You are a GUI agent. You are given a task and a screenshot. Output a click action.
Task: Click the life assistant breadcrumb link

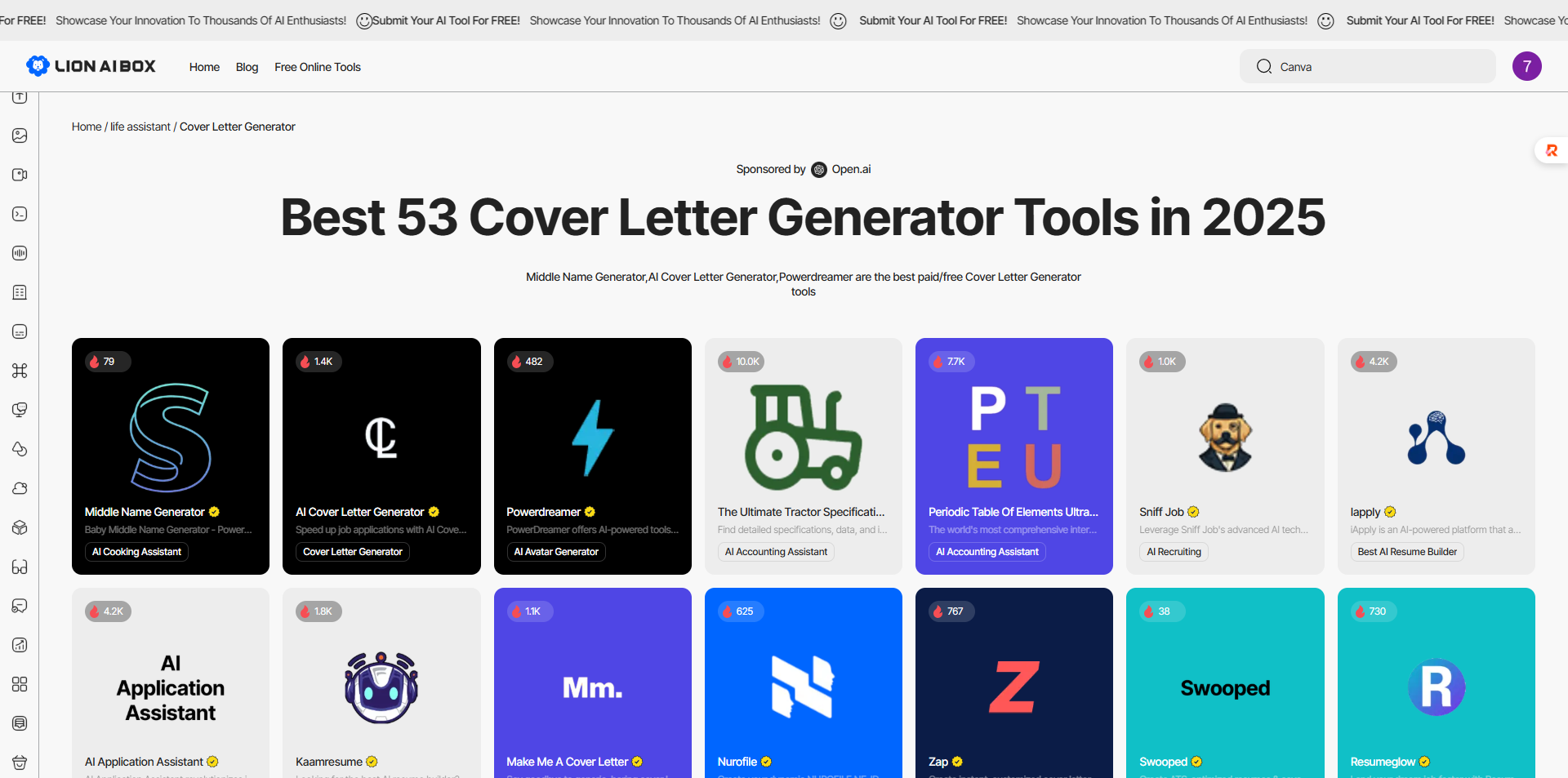point(140,127)
